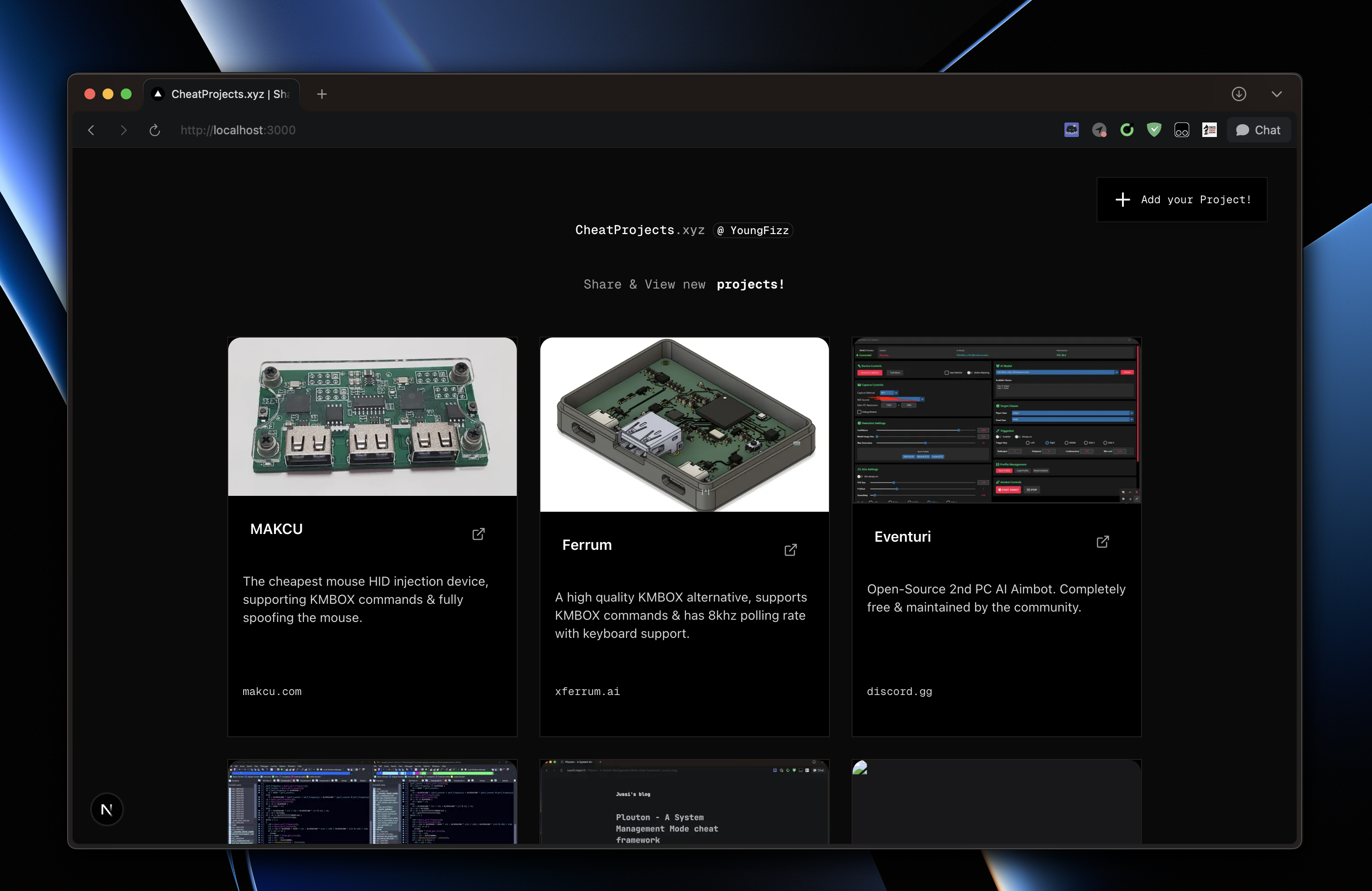Open a new tab with plus button
The height and width of the screenshot is (891, 1372).
tap(322, 94)
